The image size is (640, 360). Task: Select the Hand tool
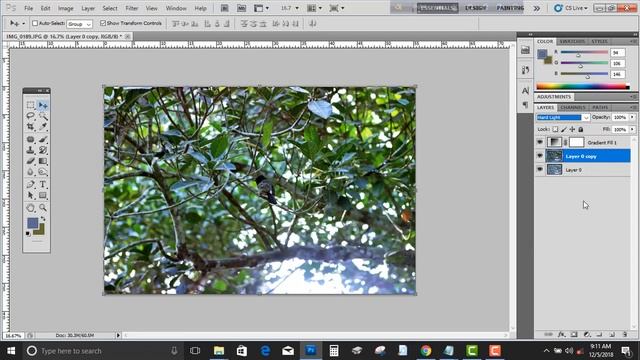[x=31, y=208]
